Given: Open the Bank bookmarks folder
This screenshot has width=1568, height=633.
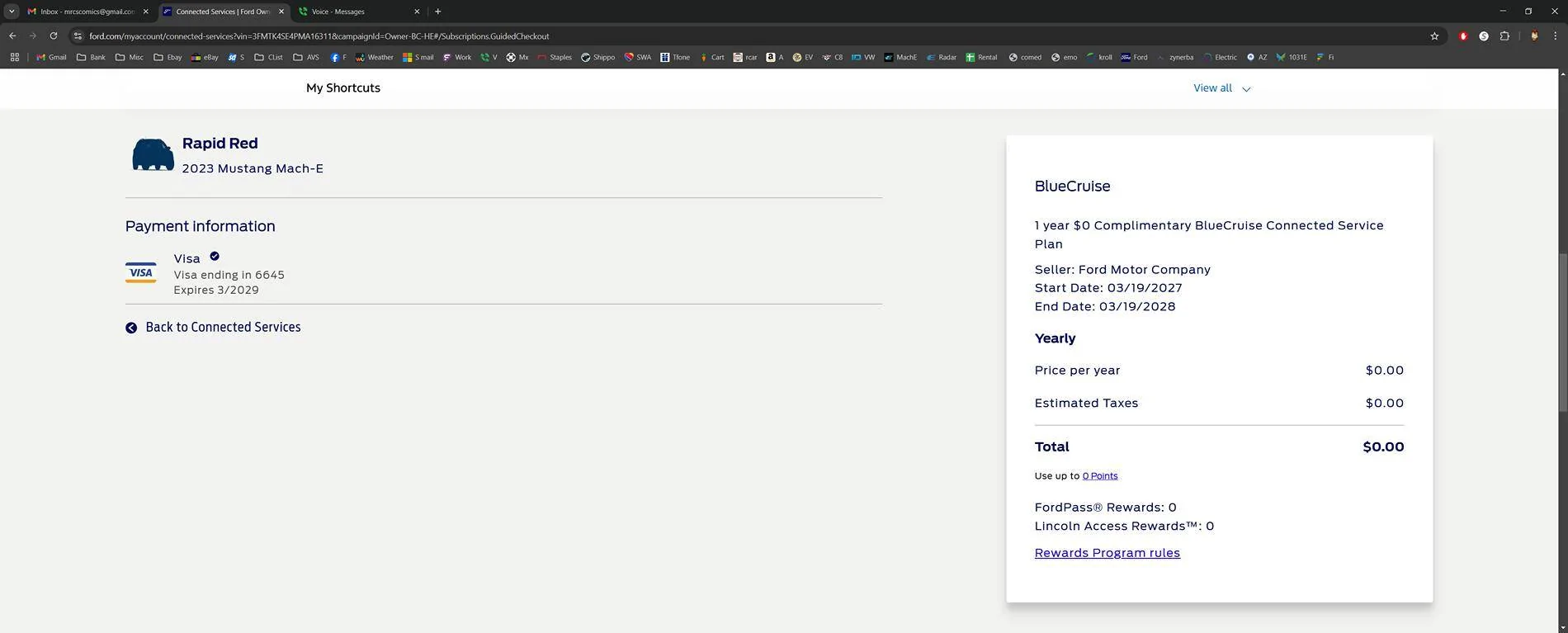Looking at the screenshot, I should 91,58.
